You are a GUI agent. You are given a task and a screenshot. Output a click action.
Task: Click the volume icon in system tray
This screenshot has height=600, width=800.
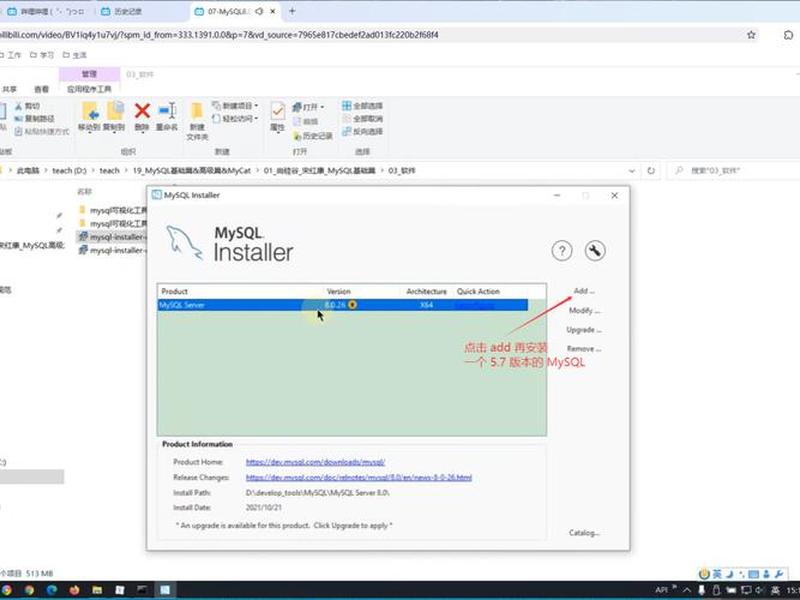pyautogui.click(x=760, y=590)
